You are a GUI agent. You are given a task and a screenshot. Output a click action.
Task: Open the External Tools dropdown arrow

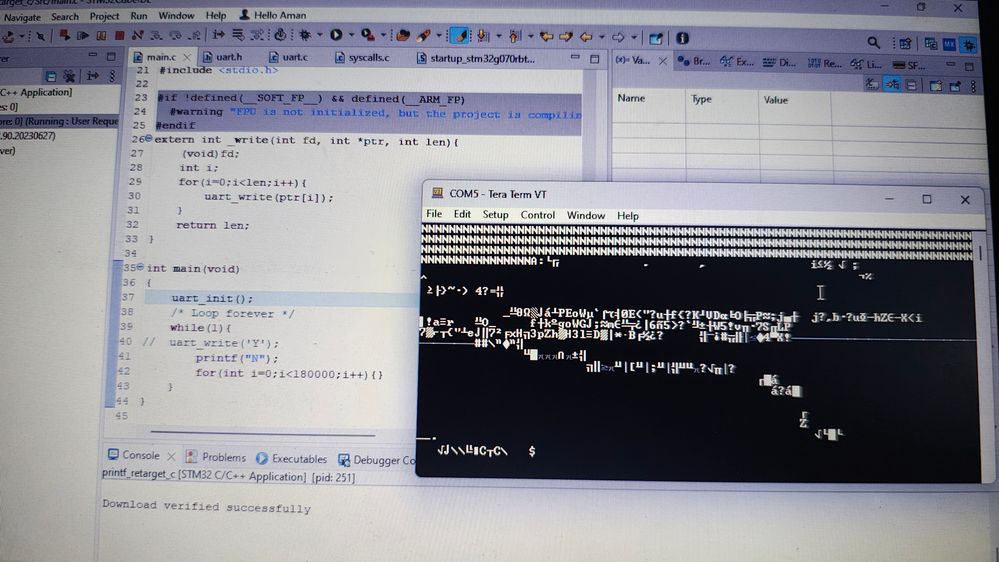pos(384,36)
